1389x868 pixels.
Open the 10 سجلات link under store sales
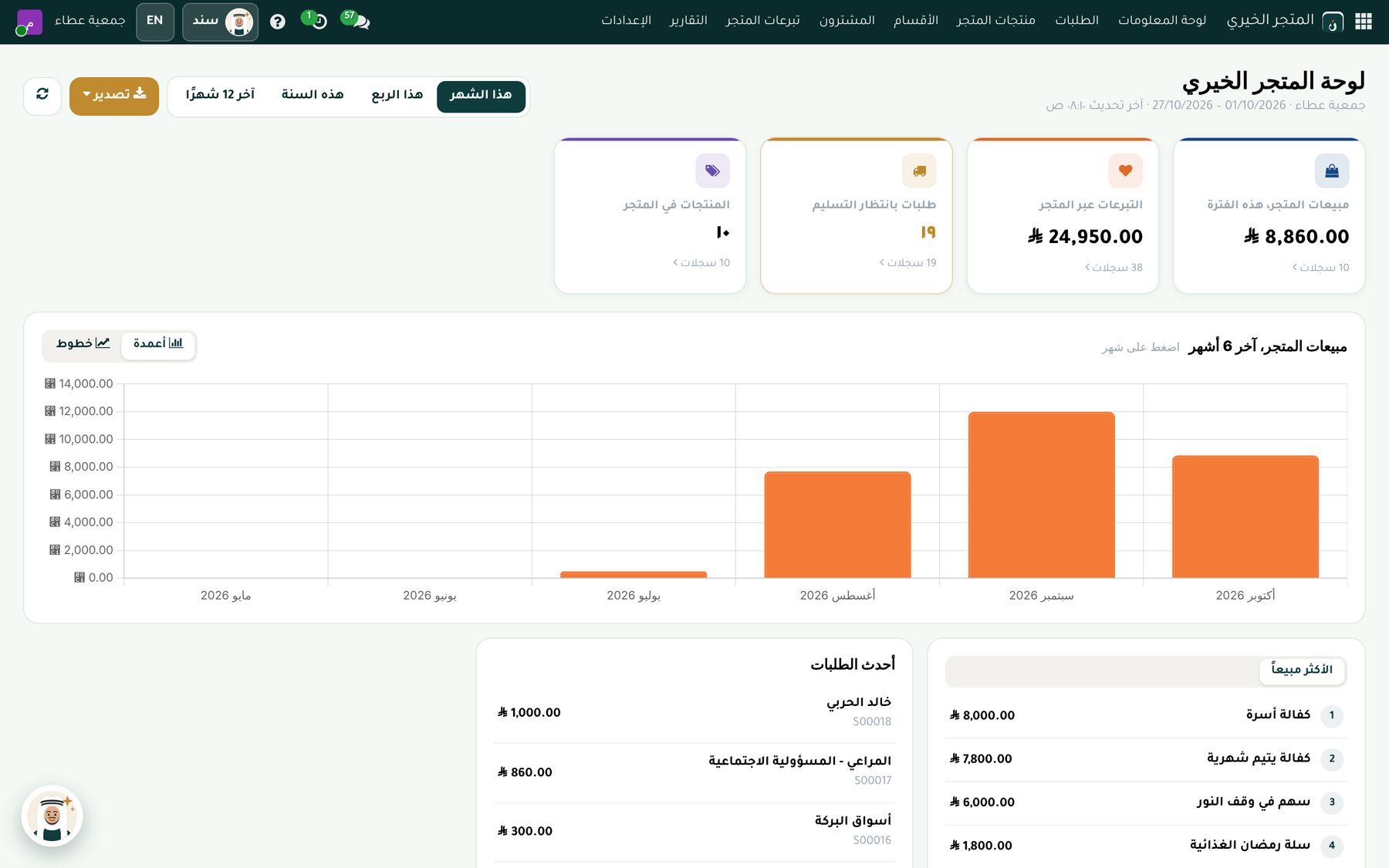click(1321, 268)
